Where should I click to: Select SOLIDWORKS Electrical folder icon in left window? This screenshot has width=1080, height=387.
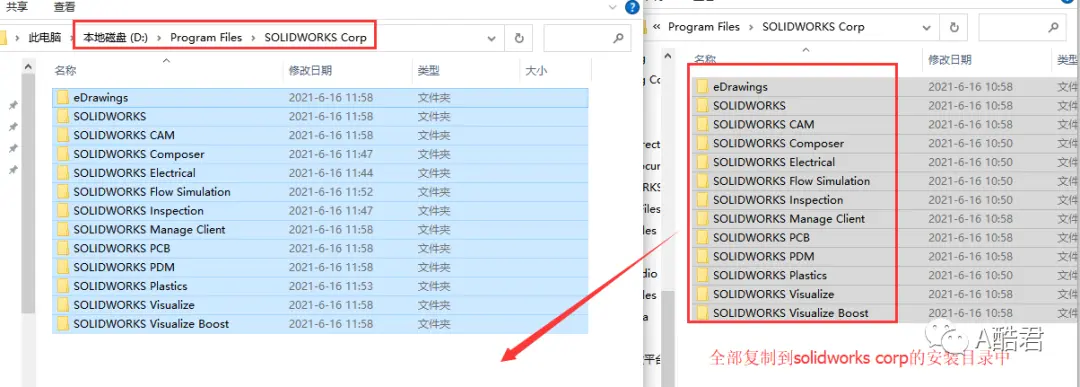pos(63,173)
